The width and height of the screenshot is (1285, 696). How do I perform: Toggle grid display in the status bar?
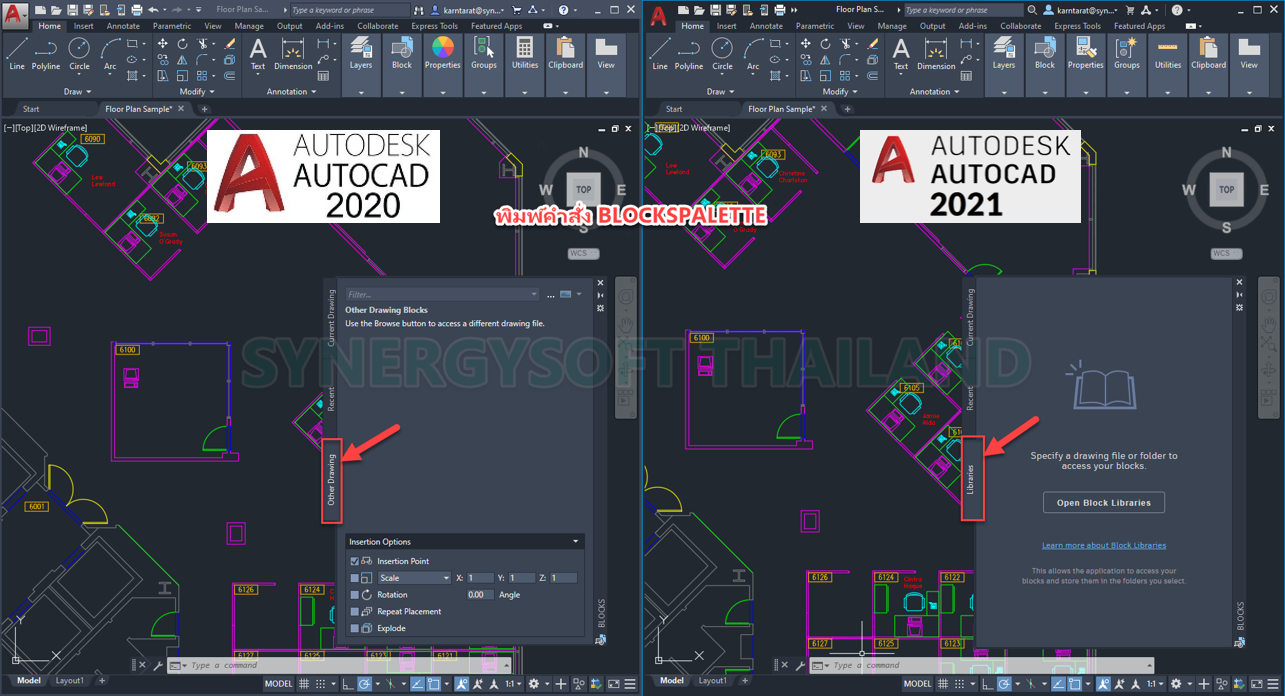point(302,683)
